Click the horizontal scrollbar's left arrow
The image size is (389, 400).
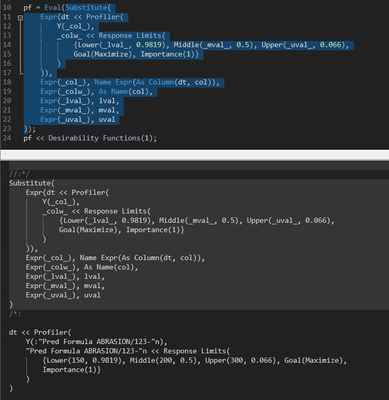tap(4, 155)
